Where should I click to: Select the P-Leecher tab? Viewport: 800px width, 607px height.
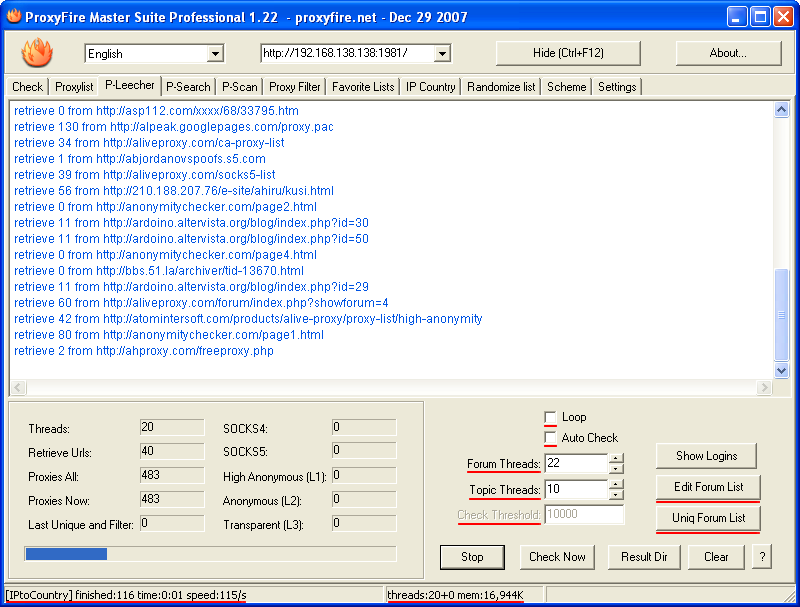pyautogui.click(x=130, y=85)
